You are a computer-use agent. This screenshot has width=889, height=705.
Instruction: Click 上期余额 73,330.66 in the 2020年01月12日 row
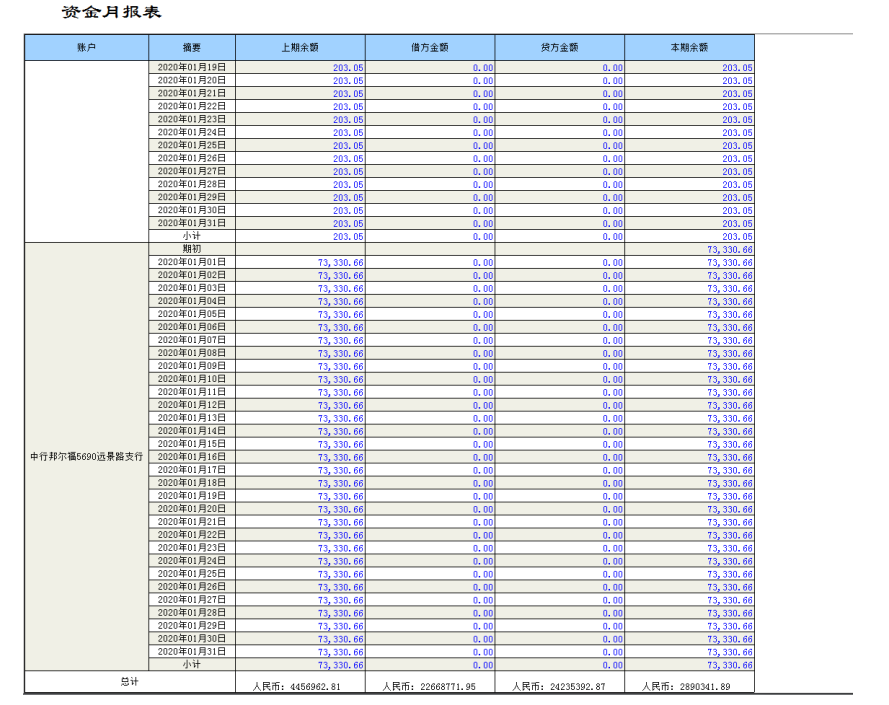click(341, 406)
